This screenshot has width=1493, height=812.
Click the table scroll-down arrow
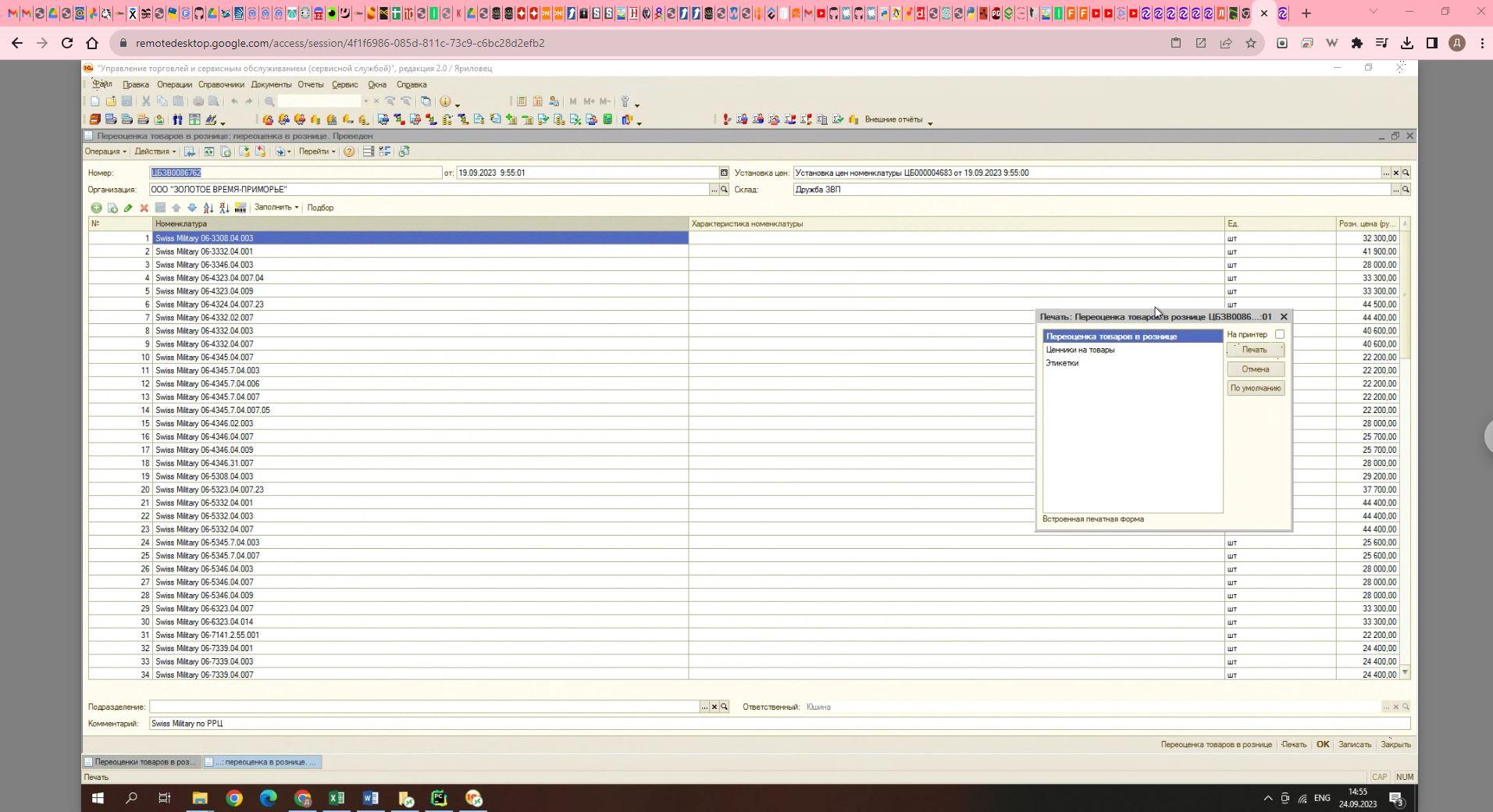(1405, 672)
